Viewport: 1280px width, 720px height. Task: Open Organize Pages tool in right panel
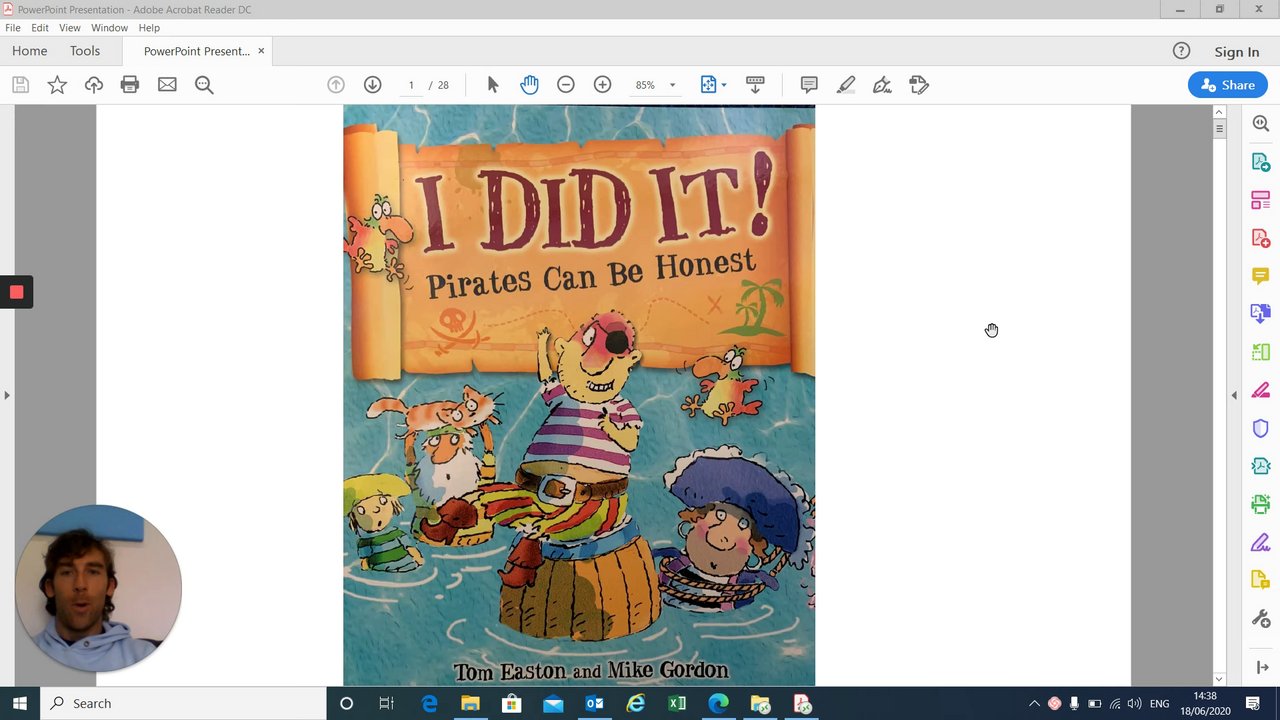1261,352
